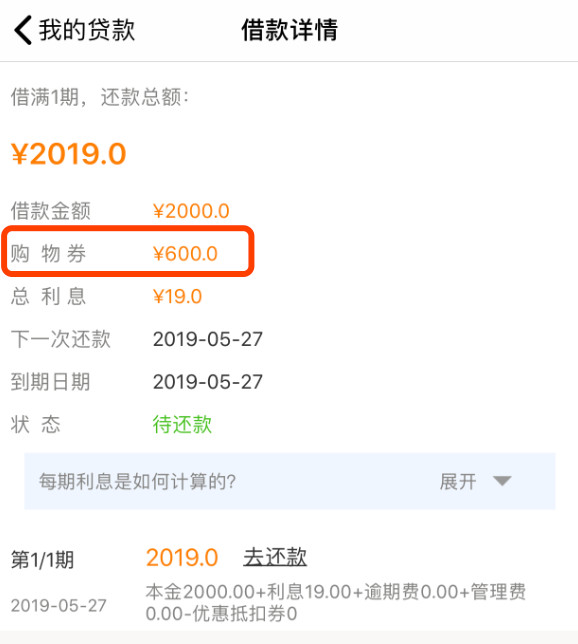This screenshot has width=578, height=644.
Task: Tap the 到期日期 date value
Action: [x=208, y=382]
